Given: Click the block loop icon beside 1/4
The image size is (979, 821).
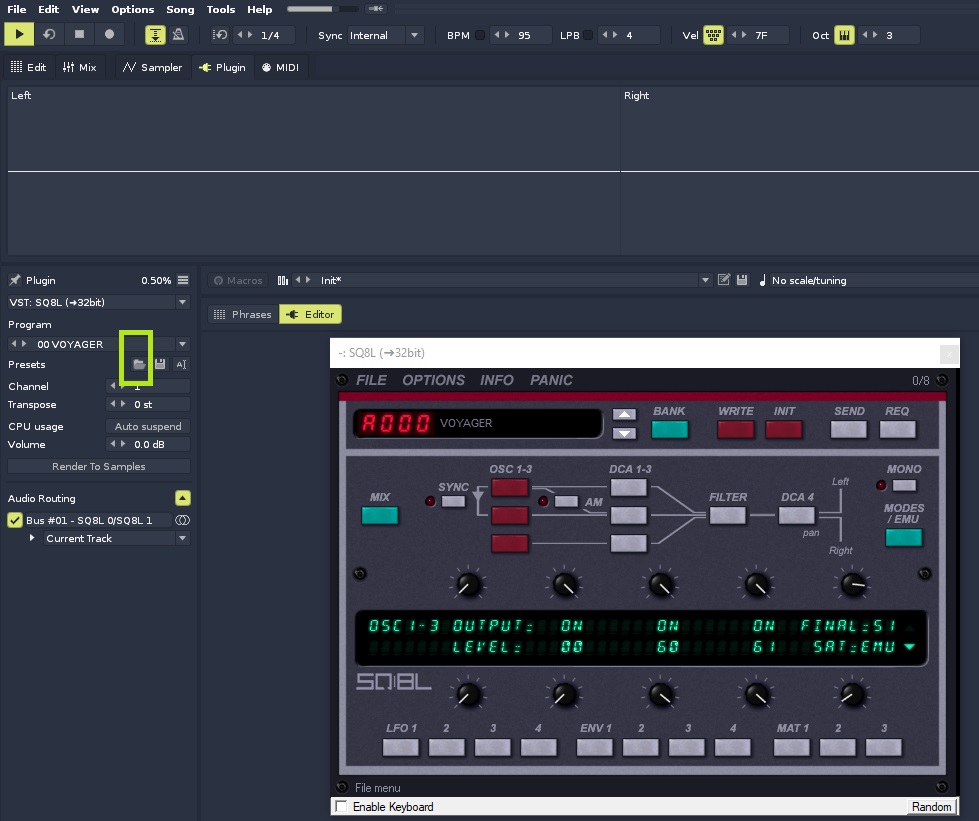Looking at the screenshot, I should pos(220,35).
